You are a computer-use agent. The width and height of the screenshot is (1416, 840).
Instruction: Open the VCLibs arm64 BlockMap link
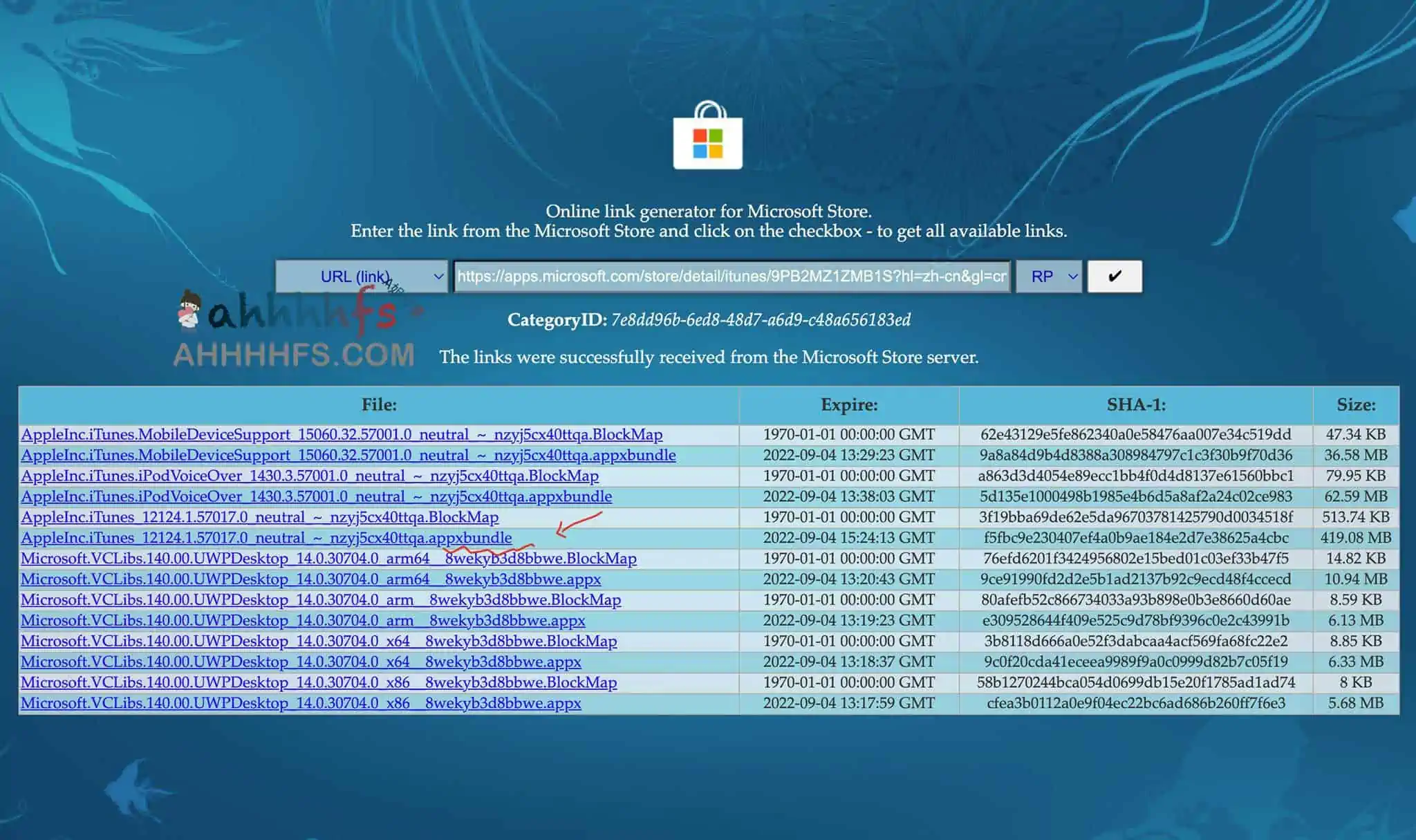click(328, 559)
